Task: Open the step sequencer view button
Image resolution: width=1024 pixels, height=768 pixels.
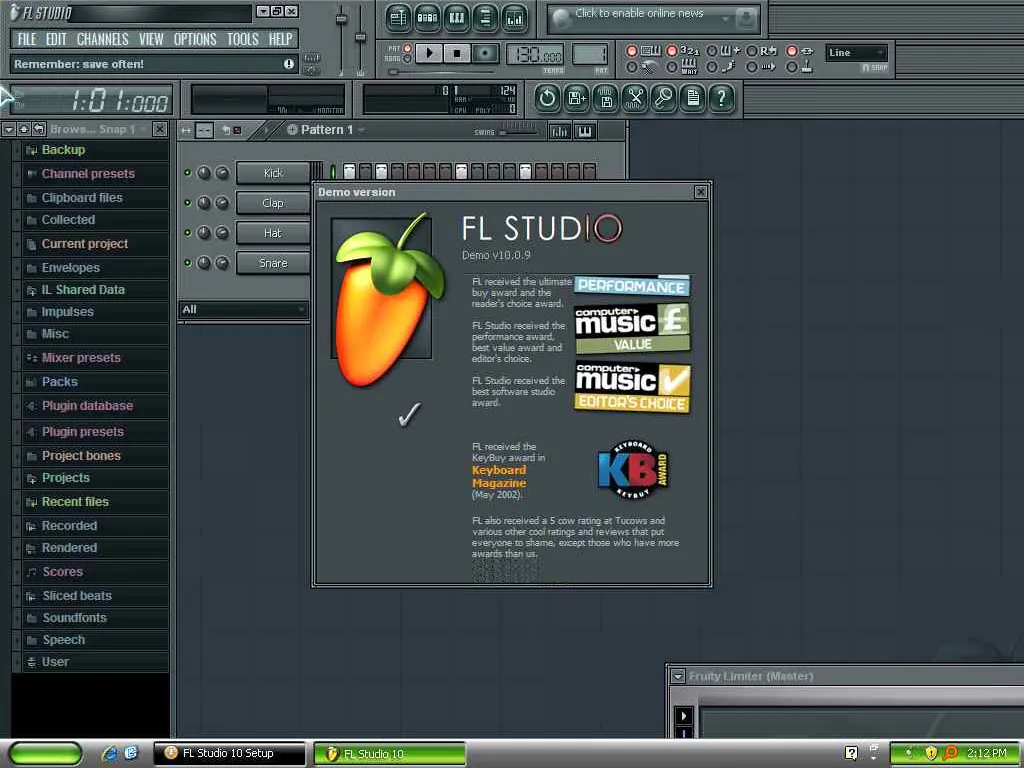Action: pyautogui.click(x=426, y=18)
